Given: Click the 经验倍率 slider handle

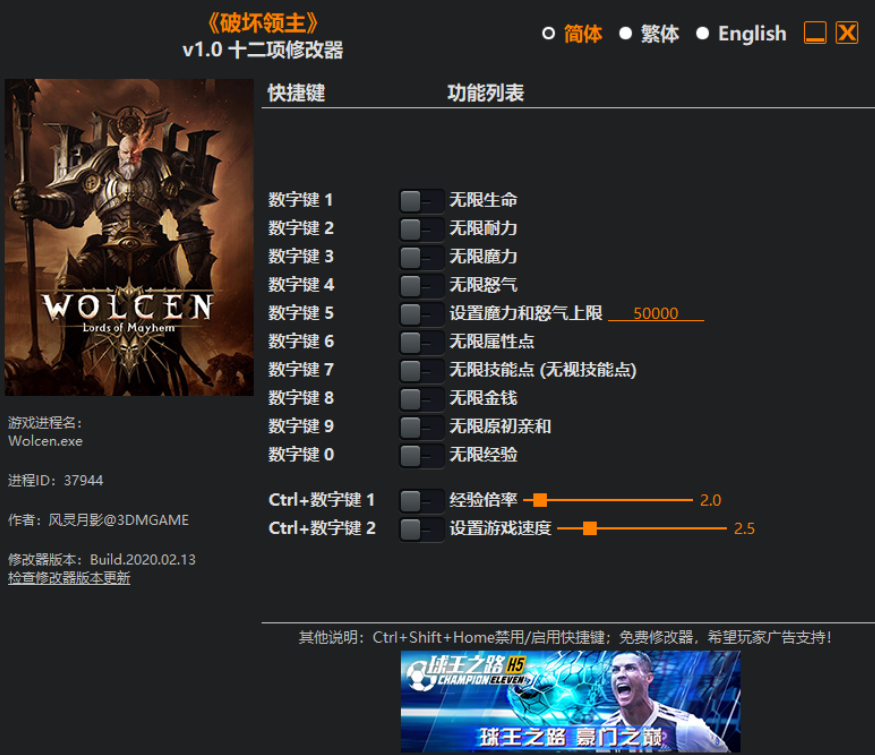Looking at the screenshot, I should click(540, 500).
